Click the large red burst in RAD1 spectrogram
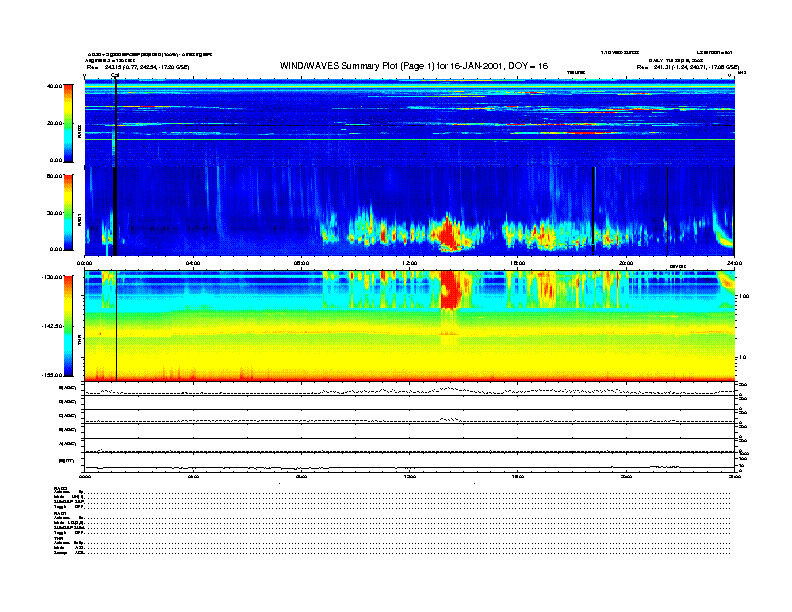 [449, 234]
